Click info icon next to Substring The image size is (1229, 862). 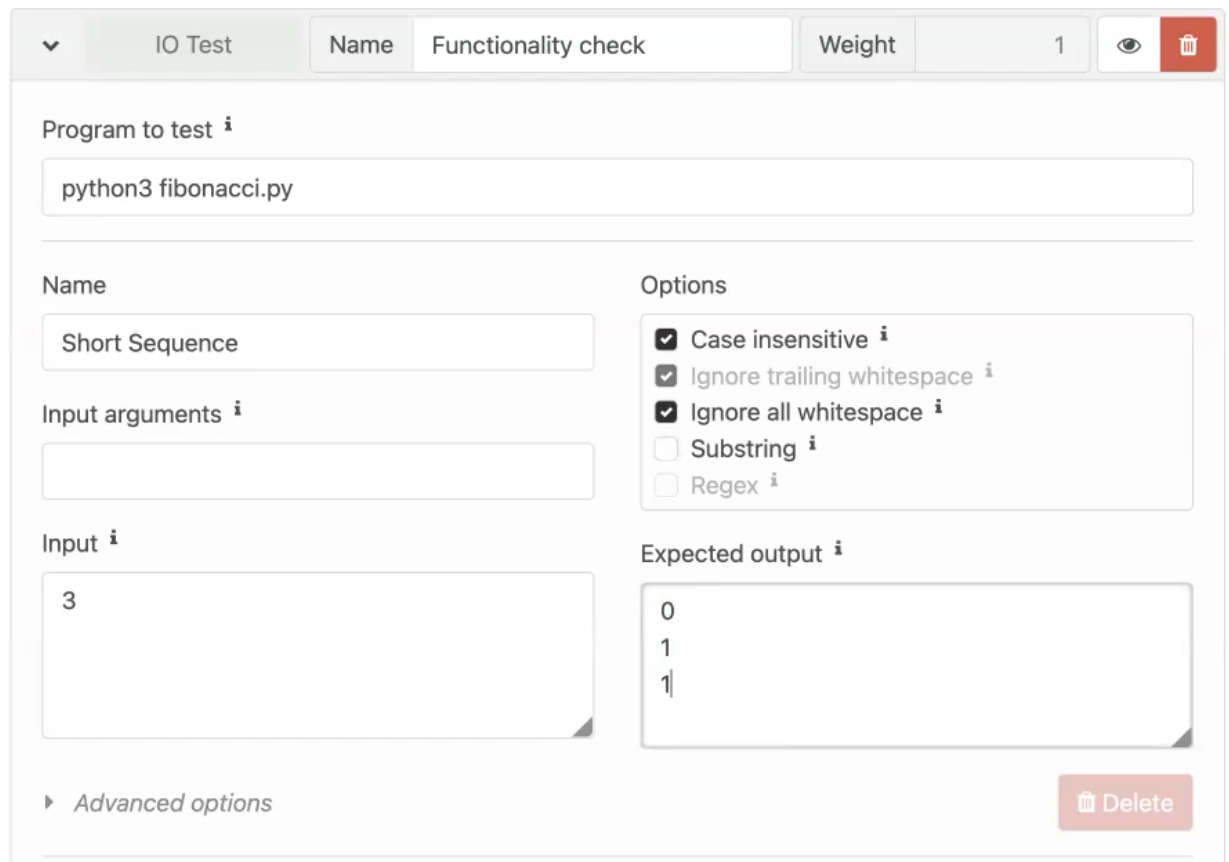[x=812, y=443]
